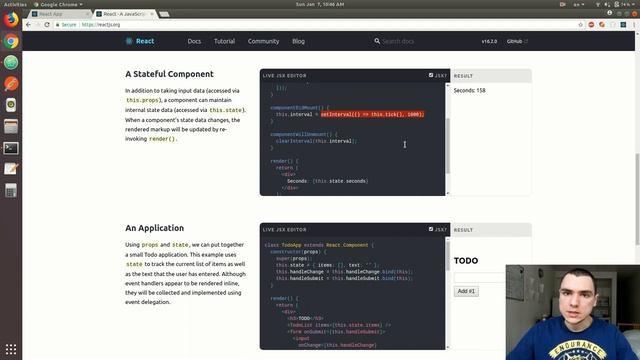Open the Calculator from the dock
The image size is (640, 360).
(x=11, y=190)
